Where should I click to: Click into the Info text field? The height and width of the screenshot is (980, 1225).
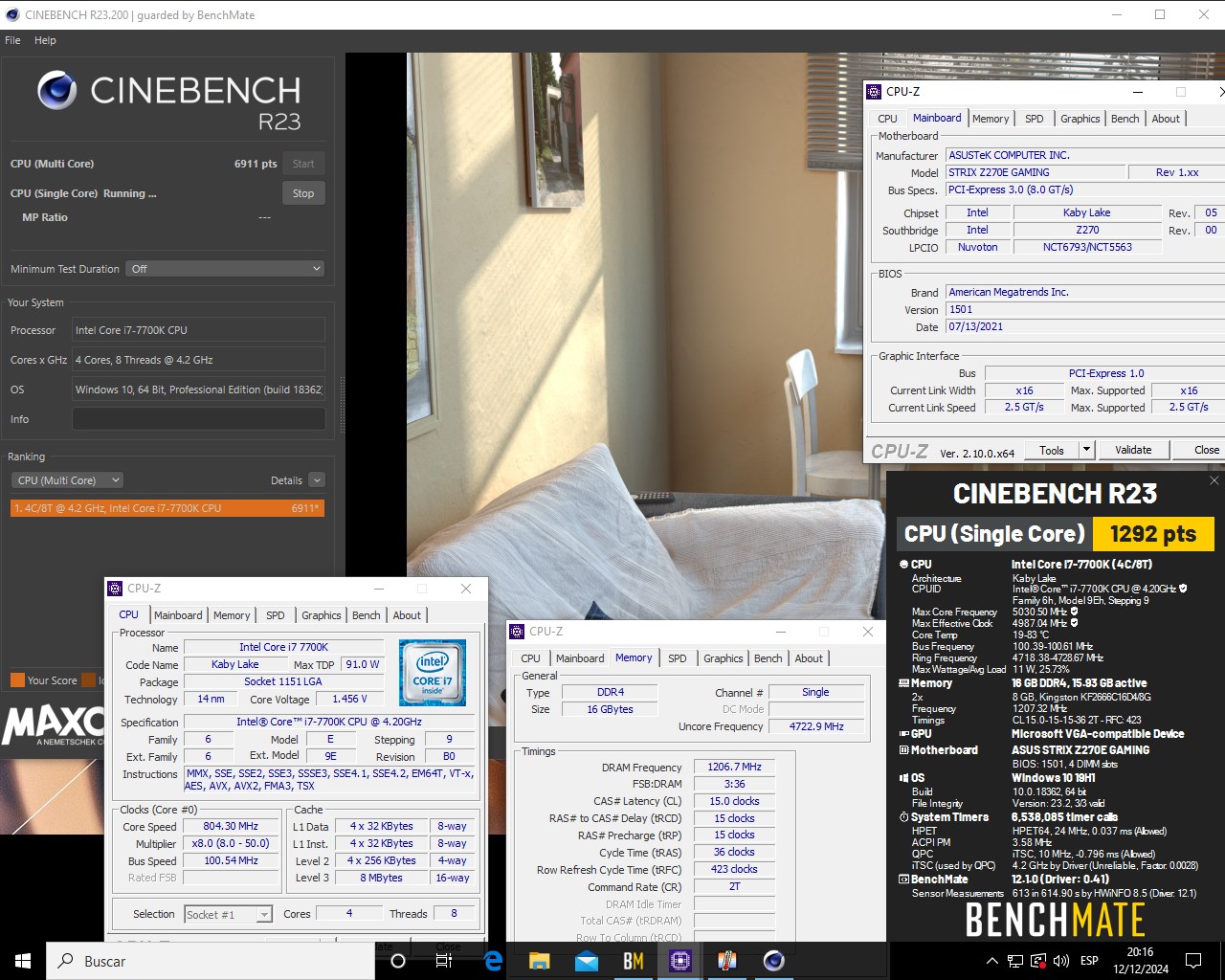tap(199, 419)
